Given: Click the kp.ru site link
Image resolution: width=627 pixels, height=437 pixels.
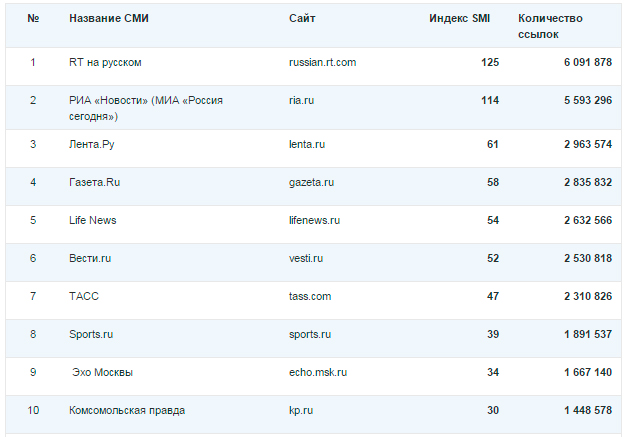Looking at the screenshot, I should (301, 411).
